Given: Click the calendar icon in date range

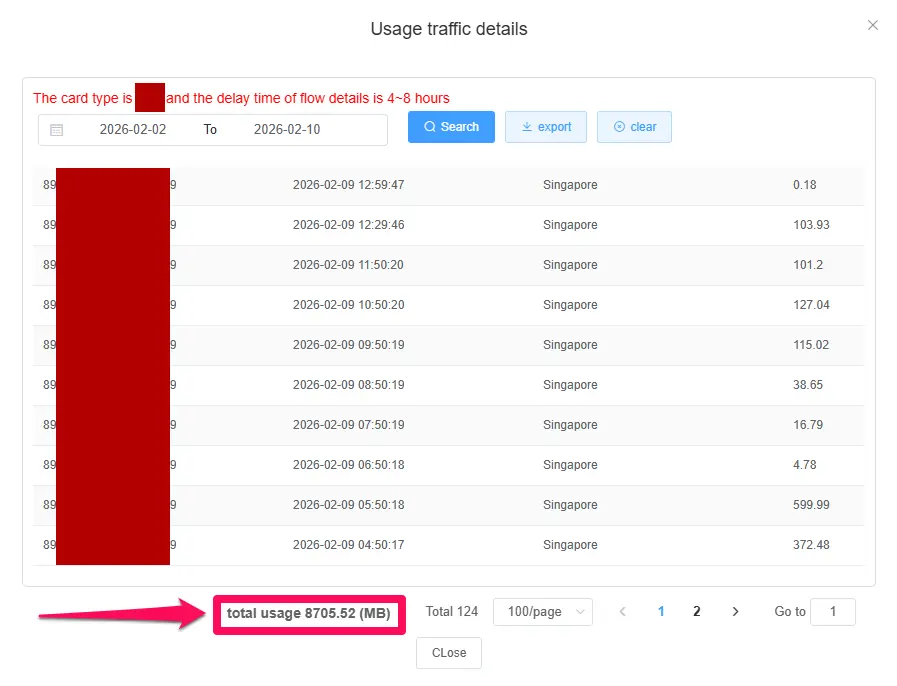Looking at the screenshot, I should point(57,130).
